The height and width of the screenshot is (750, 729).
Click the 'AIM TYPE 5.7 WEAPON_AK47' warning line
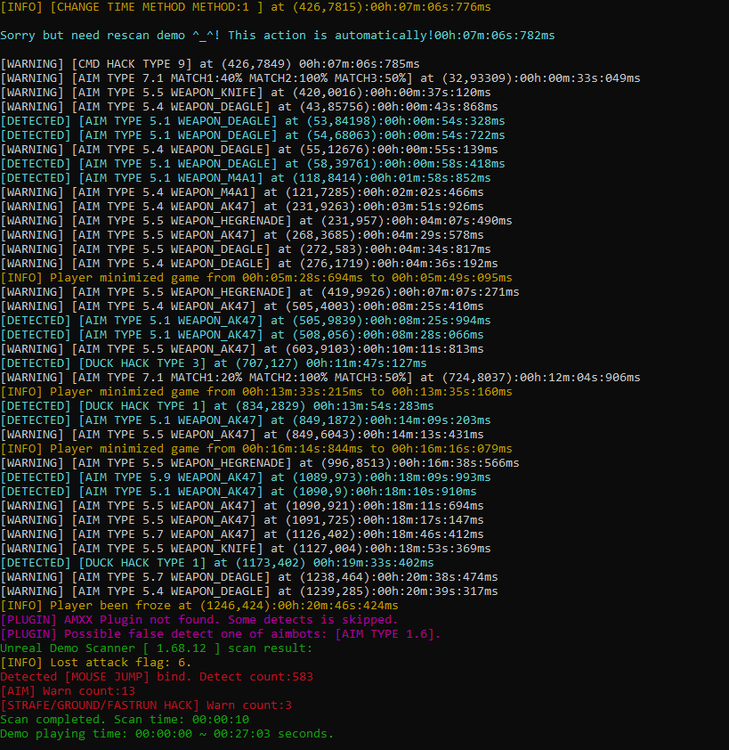242,535
